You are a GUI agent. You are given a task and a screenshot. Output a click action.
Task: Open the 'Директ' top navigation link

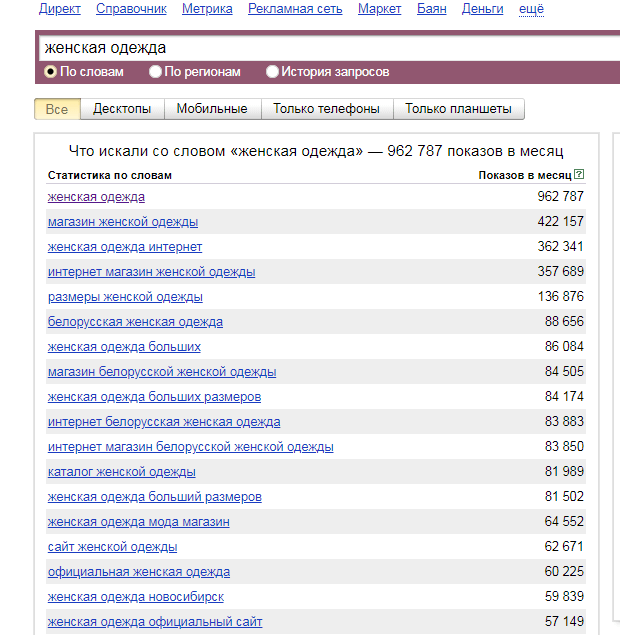[60, 9]
